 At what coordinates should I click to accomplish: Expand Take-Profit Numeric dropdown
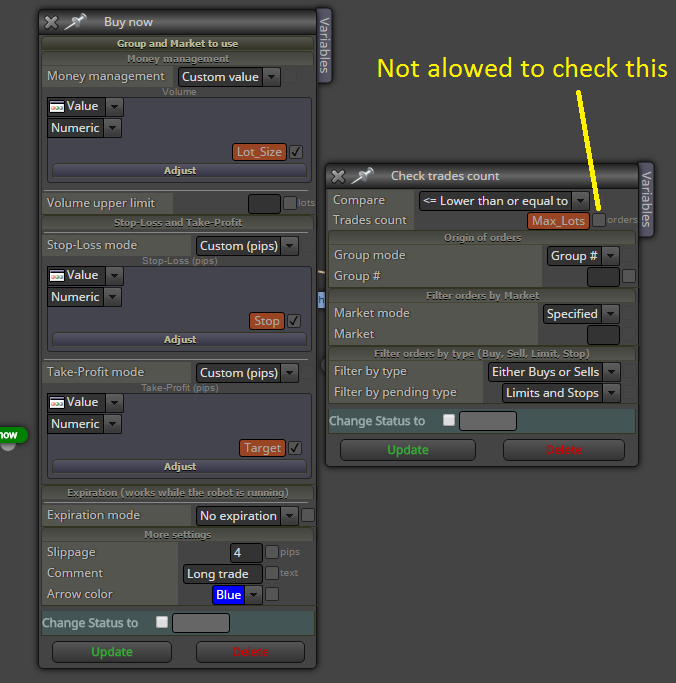(112, 424)
